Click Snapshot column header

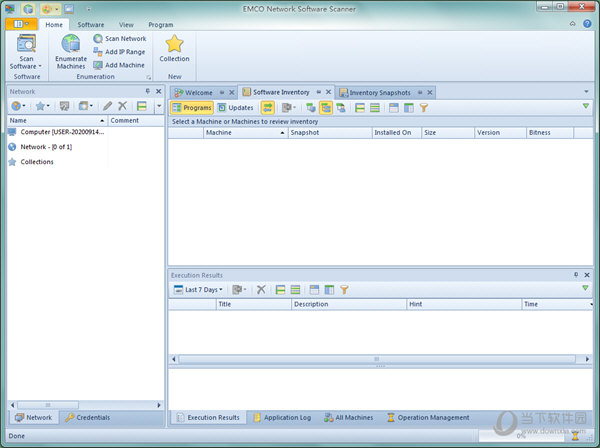point(329,133)
